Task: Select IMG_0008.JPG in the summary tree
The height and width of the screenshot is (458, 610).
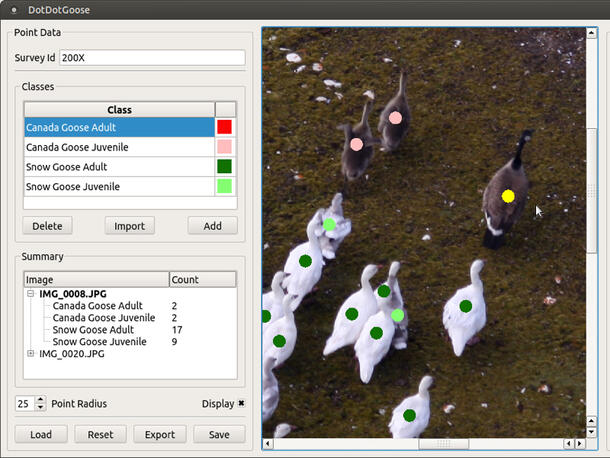Action: (x=73, y=294)
